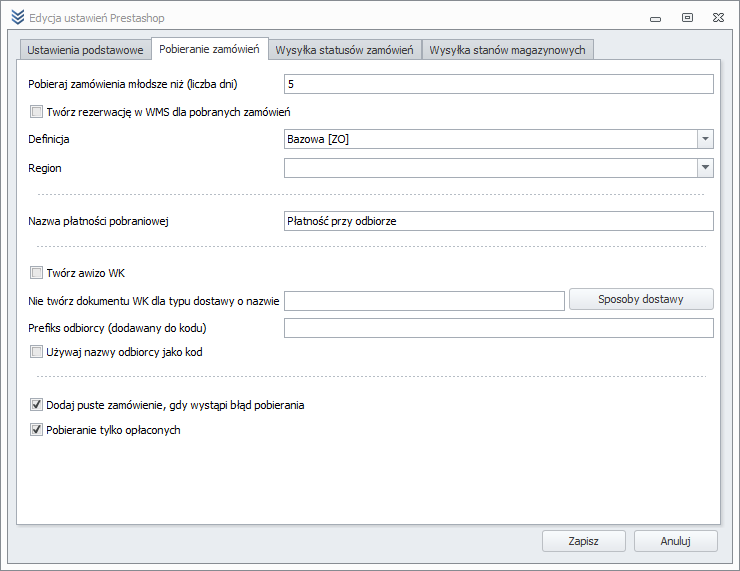Click the 'Pobieraj zamówienia młodsze niż' label

tap(133, 84)
